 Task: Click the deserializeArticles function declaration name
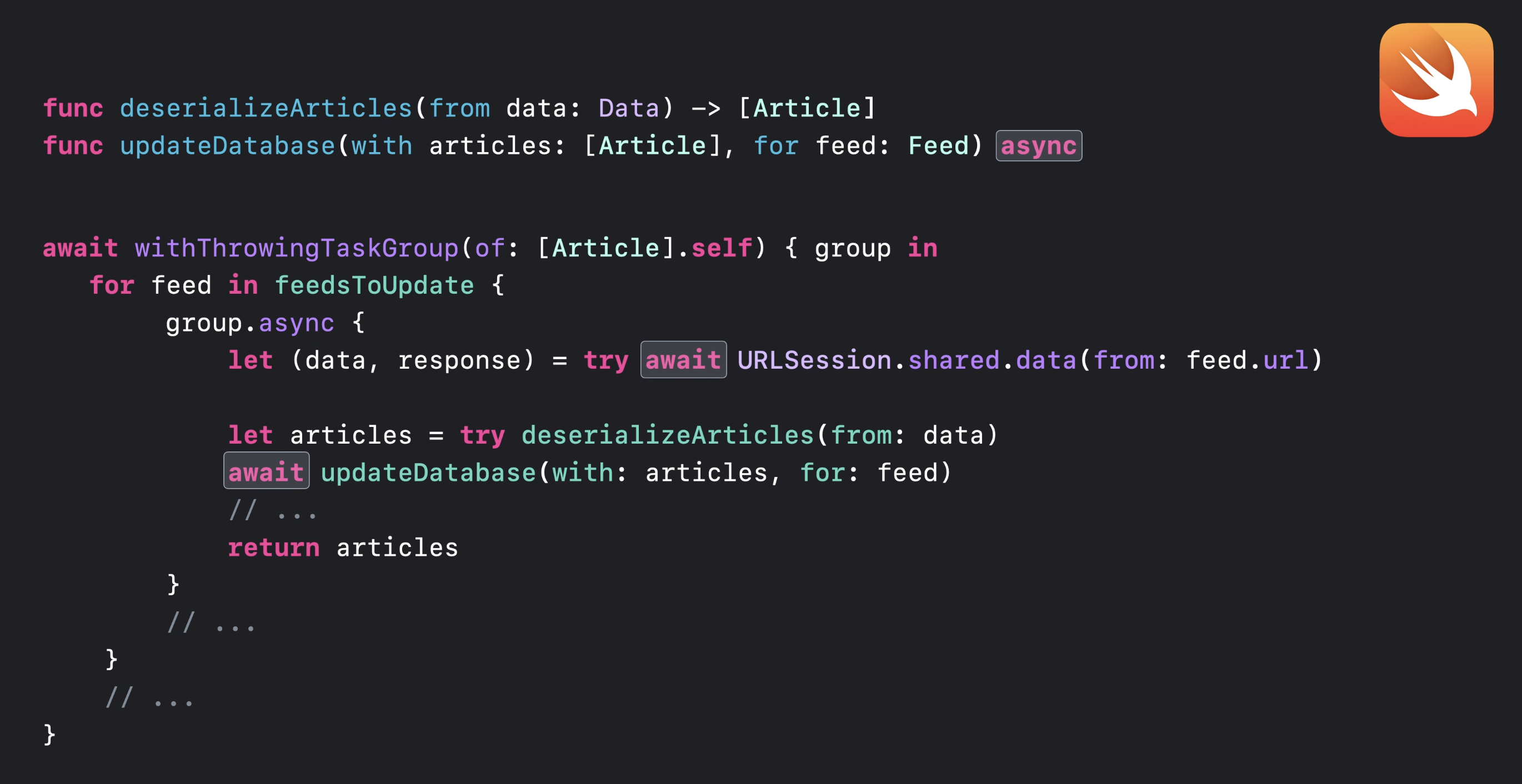pos(266,108)
